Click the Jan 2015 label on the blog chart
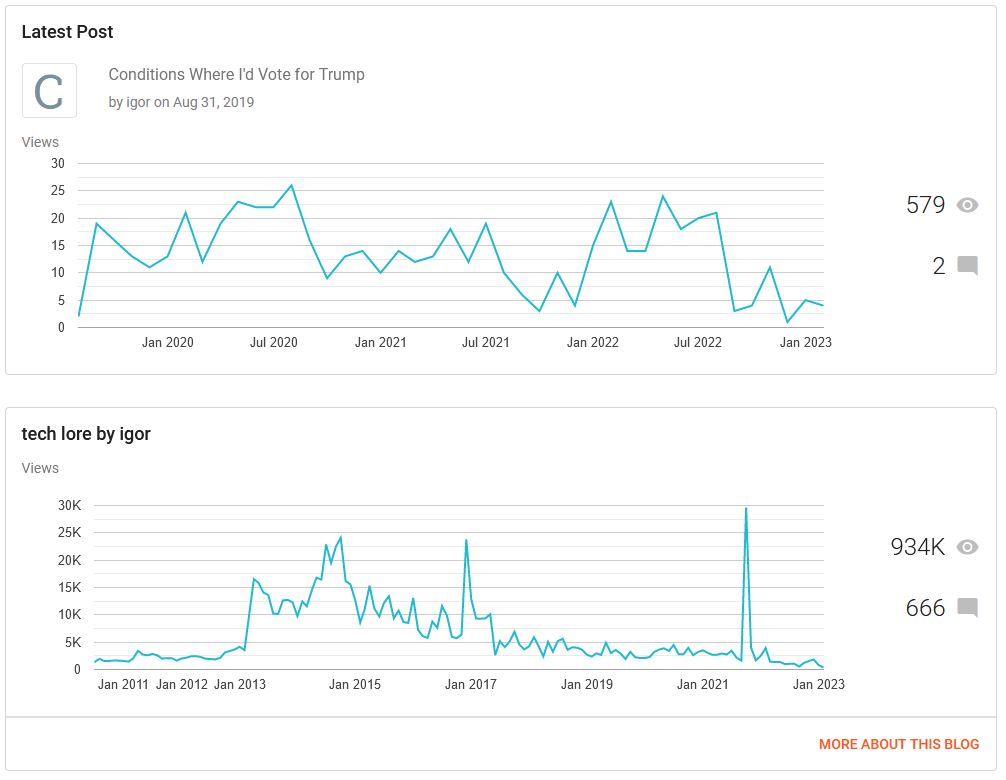1006x780 pixels. click(355, 684)
